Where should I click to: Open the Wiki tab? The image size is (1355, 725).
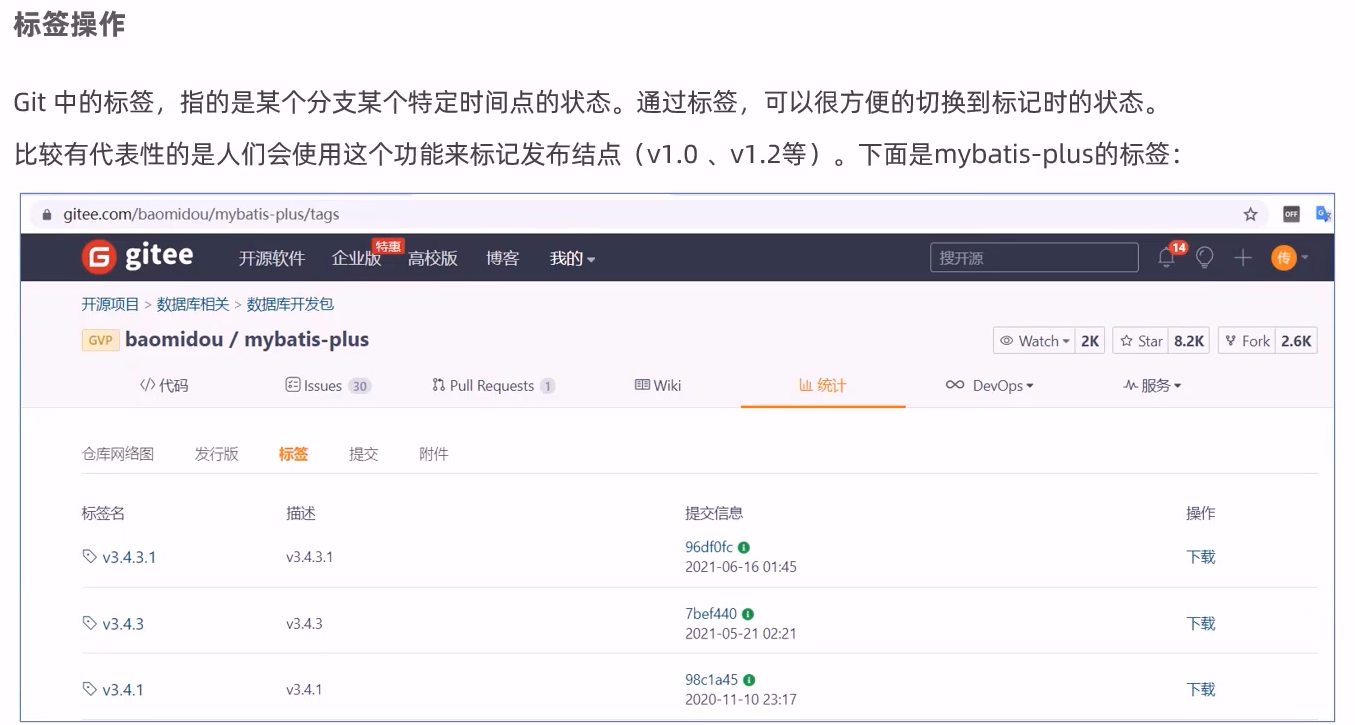coord(658,385)
